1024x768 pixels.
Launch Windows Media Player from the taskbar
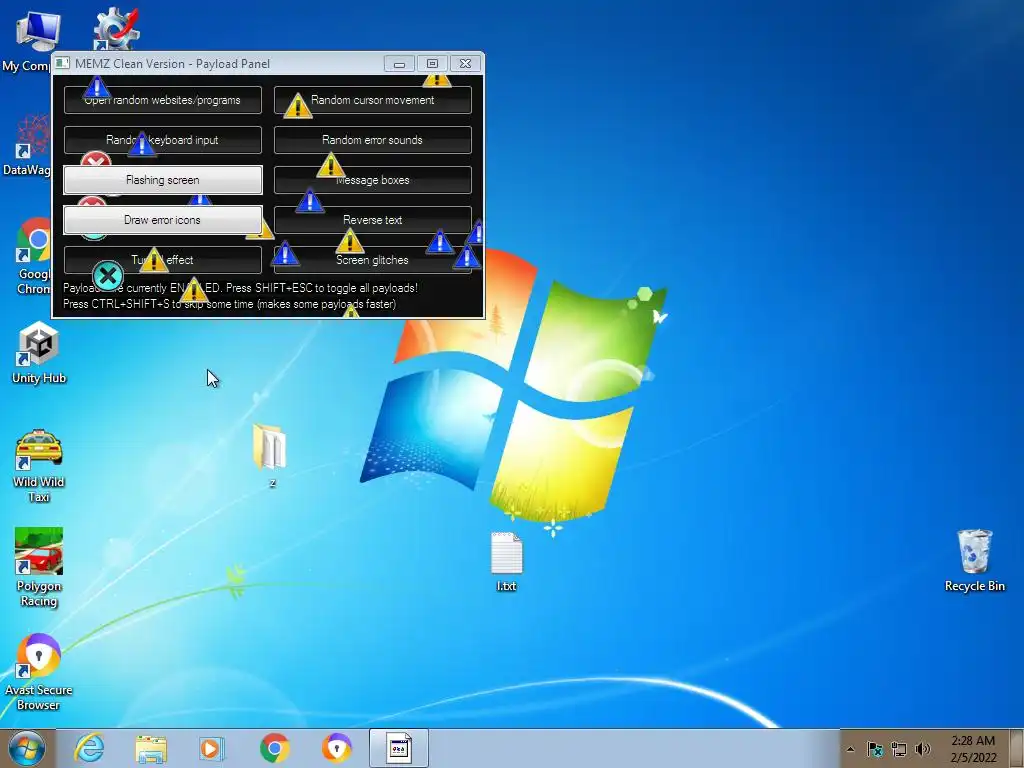212,748
